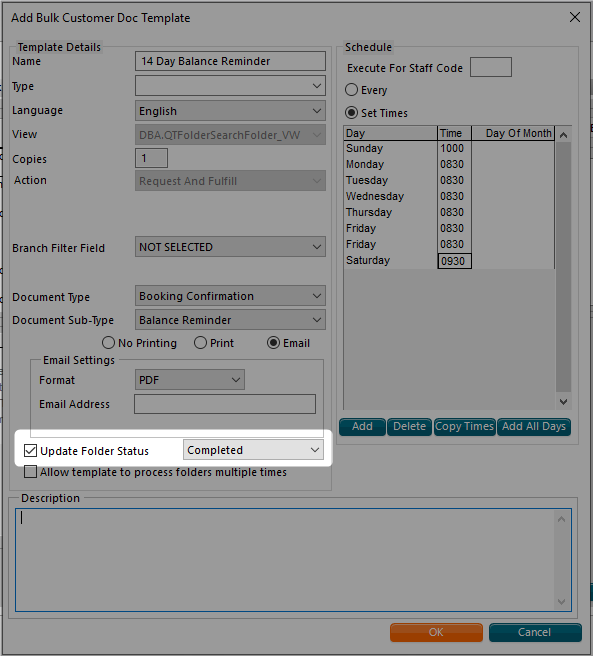Click the Add schedule button
The height and width of the screenshot is (656, 593).
click(x=362, y=427)
